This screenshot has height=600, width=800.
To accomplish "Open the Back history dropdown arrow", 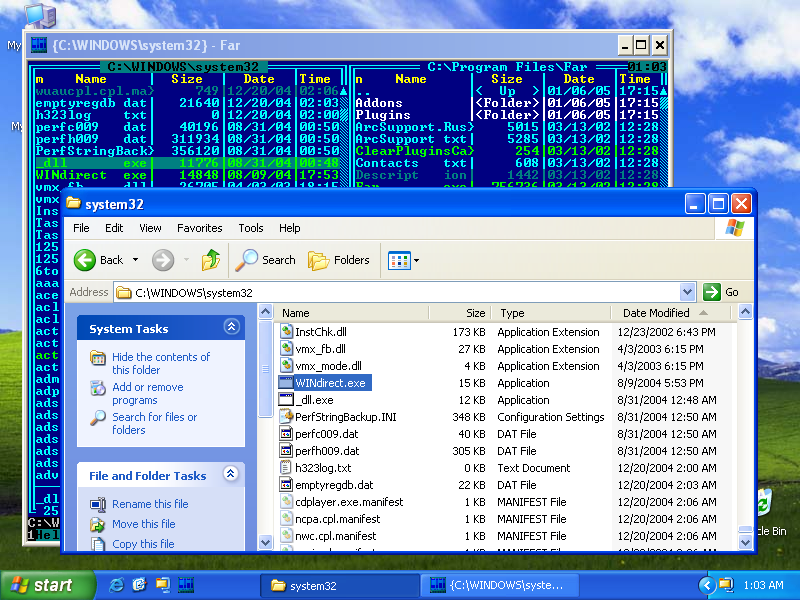I will tap(135, 260).
